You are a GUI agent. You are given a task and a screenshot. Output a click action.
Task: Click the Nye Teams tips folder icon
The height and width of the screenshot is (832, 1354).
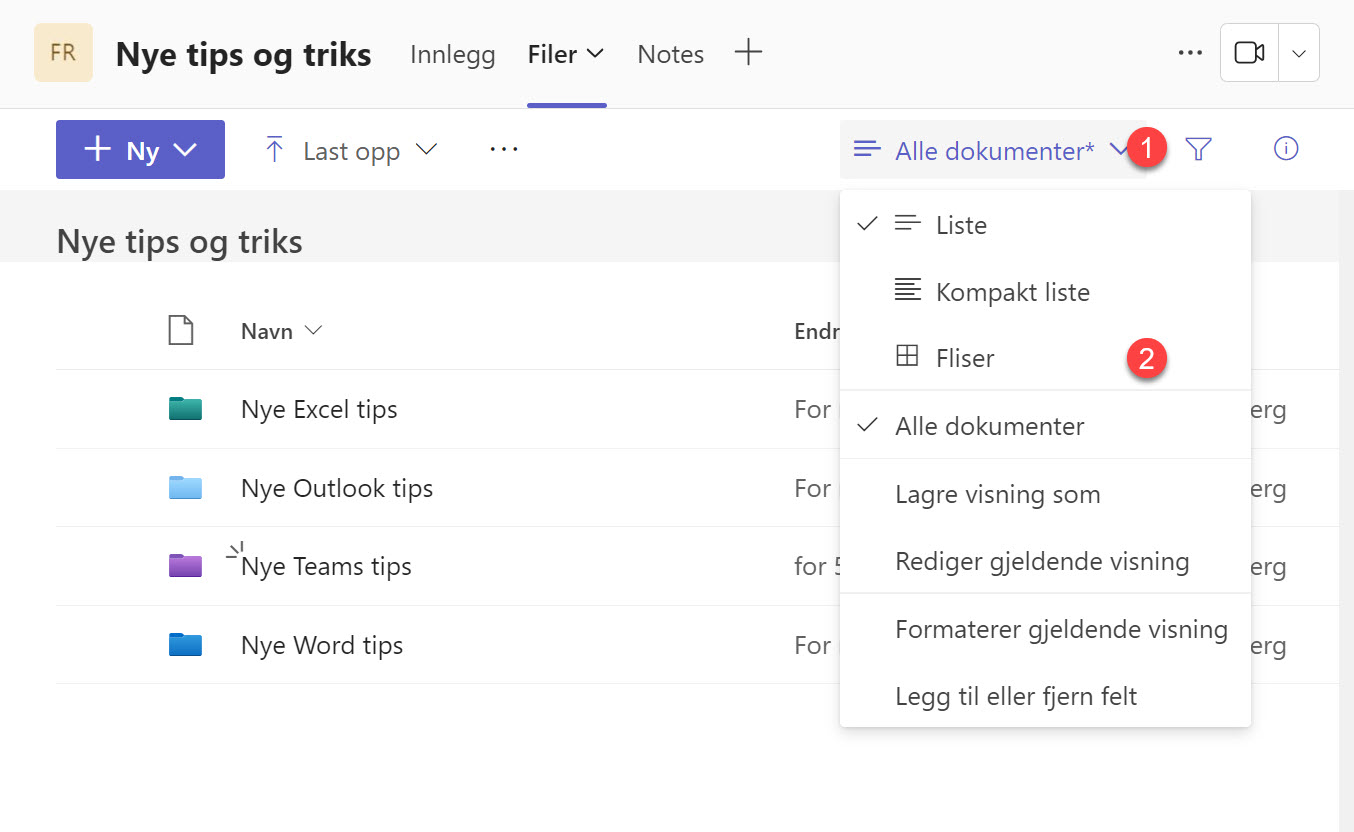tap(185, 566)
